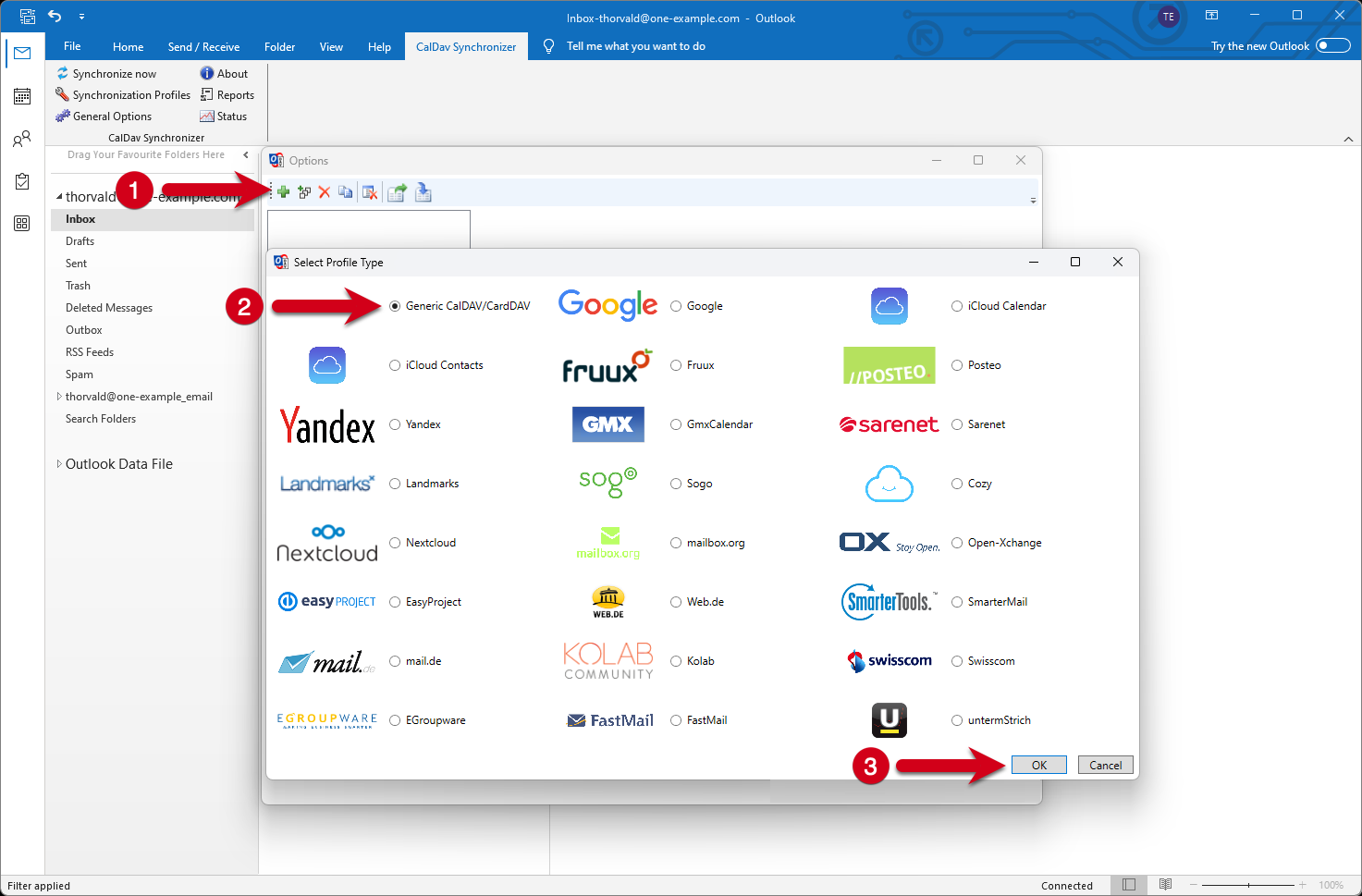
Task: Click the copy profile icon
Action: pos(345,192)
